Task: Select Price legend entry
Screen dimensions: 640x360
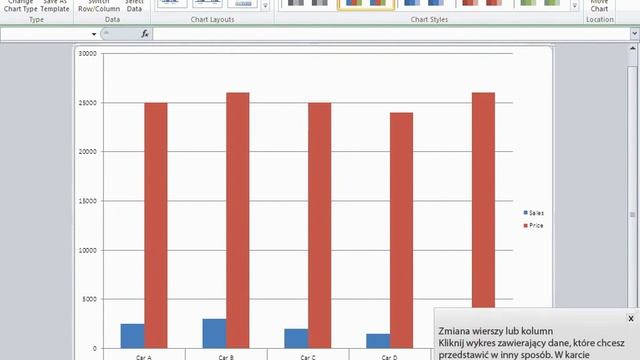Action: pos(533,225)
